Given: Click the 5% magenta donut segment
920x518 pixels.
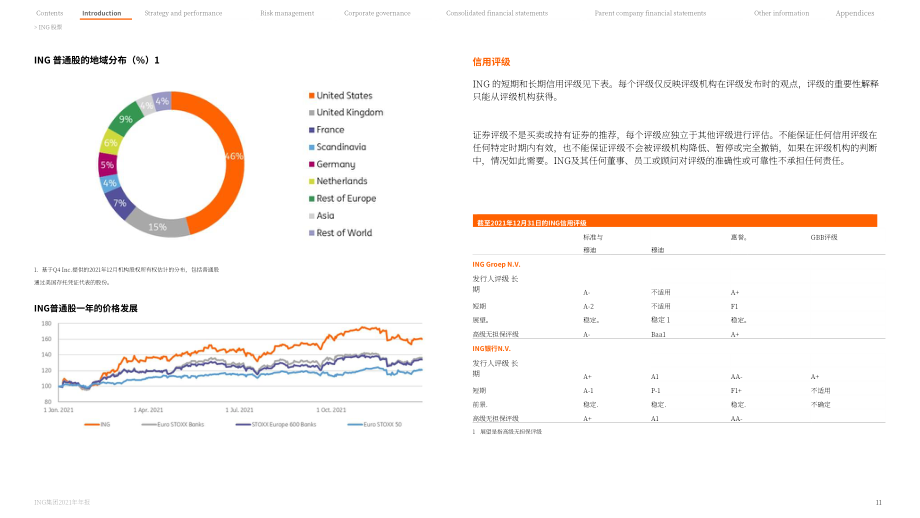Looking at the screenshot, I should click(x=107, y=165).
